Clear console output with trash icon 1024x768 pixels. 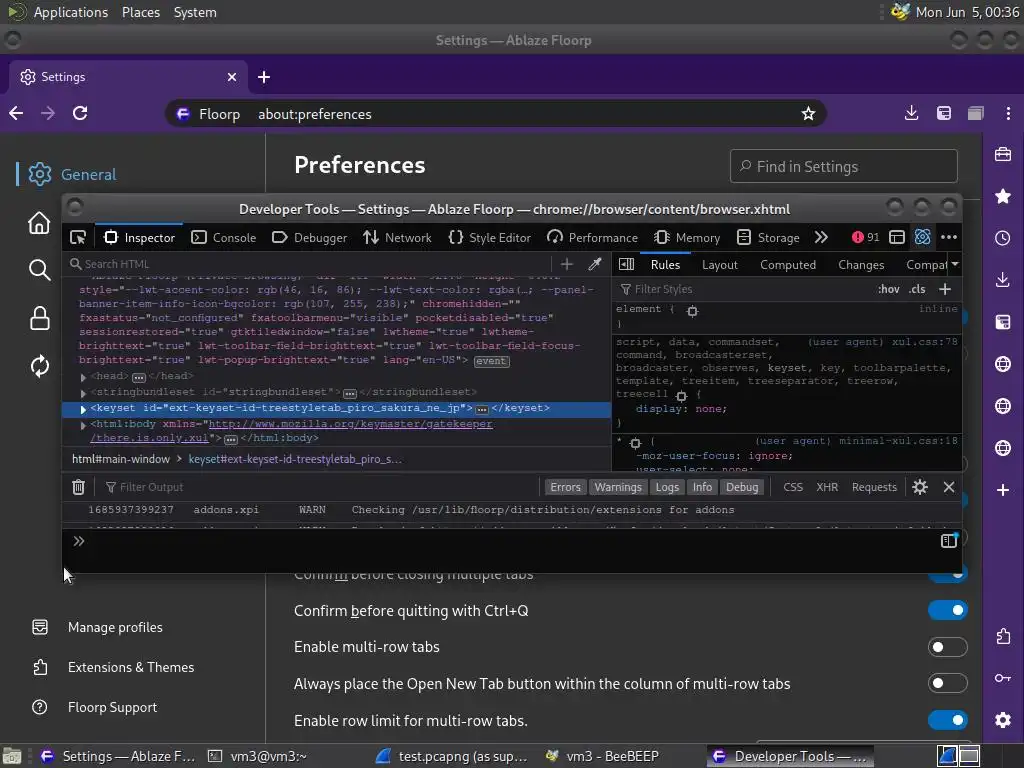(78, 487)
